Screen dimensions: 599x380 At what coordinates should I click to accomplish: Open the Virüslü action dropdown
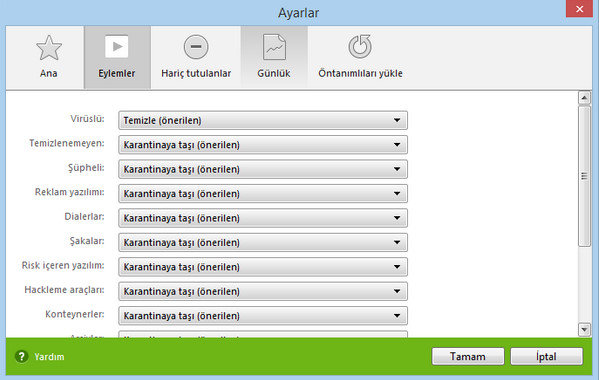coord(263,120)
